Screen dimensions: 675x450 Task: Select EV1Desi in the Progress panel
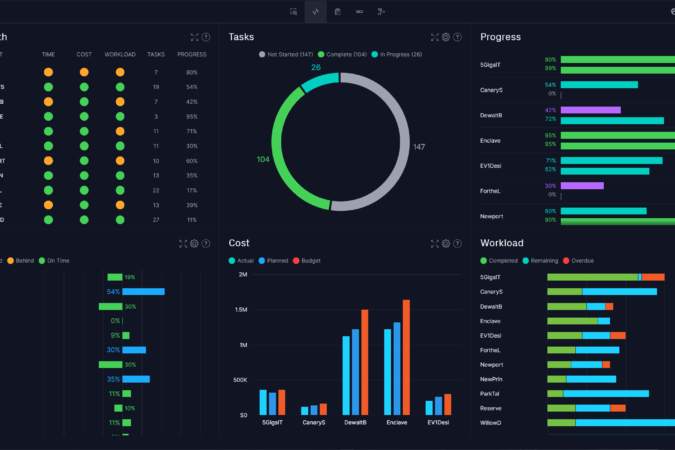point(491,166)
